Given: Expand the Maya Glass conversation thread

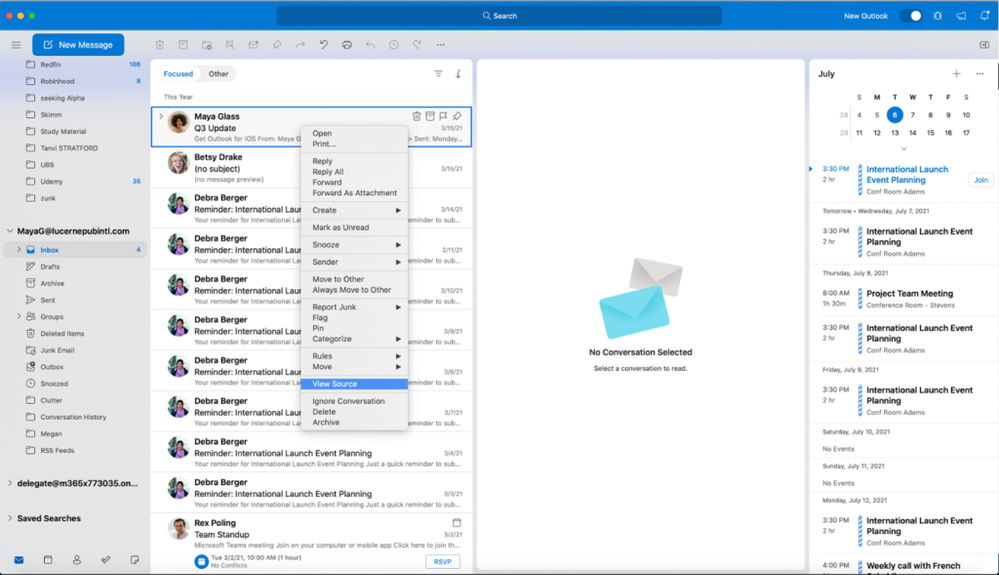Looking at the screenshot, I should (161, 117).
